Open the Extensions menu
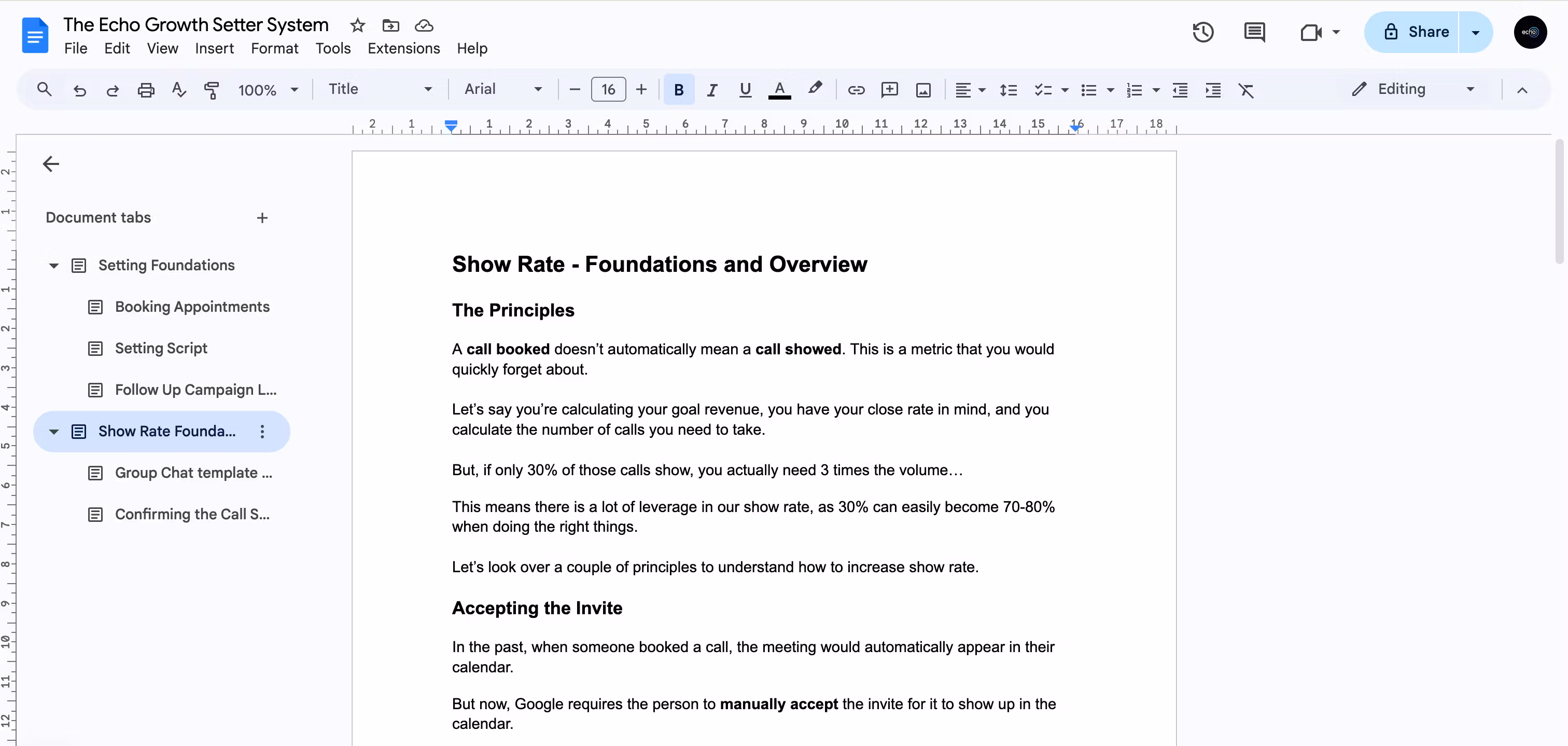Viewport: 1568px width, 746px height. click(x=403, y=48)
